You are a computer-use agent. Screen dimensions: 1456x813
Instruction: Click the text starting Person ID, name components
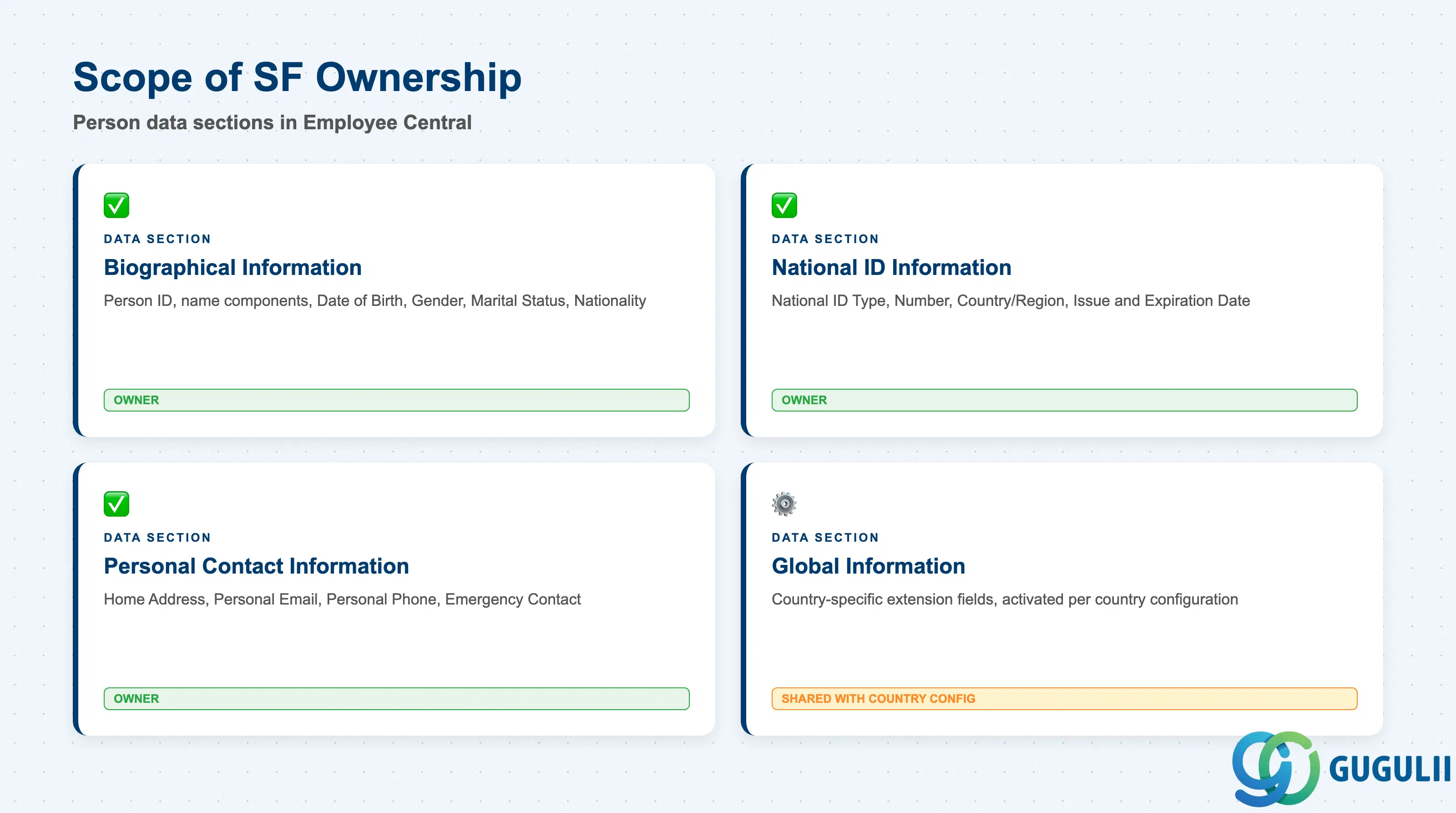click(x=375, y=301)
